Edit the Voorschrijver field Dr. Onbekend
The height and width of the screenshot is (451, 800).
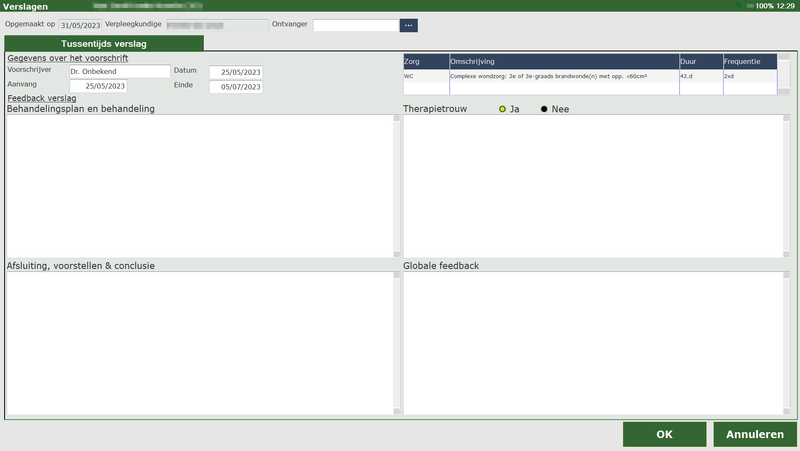(x=120, y=71)
